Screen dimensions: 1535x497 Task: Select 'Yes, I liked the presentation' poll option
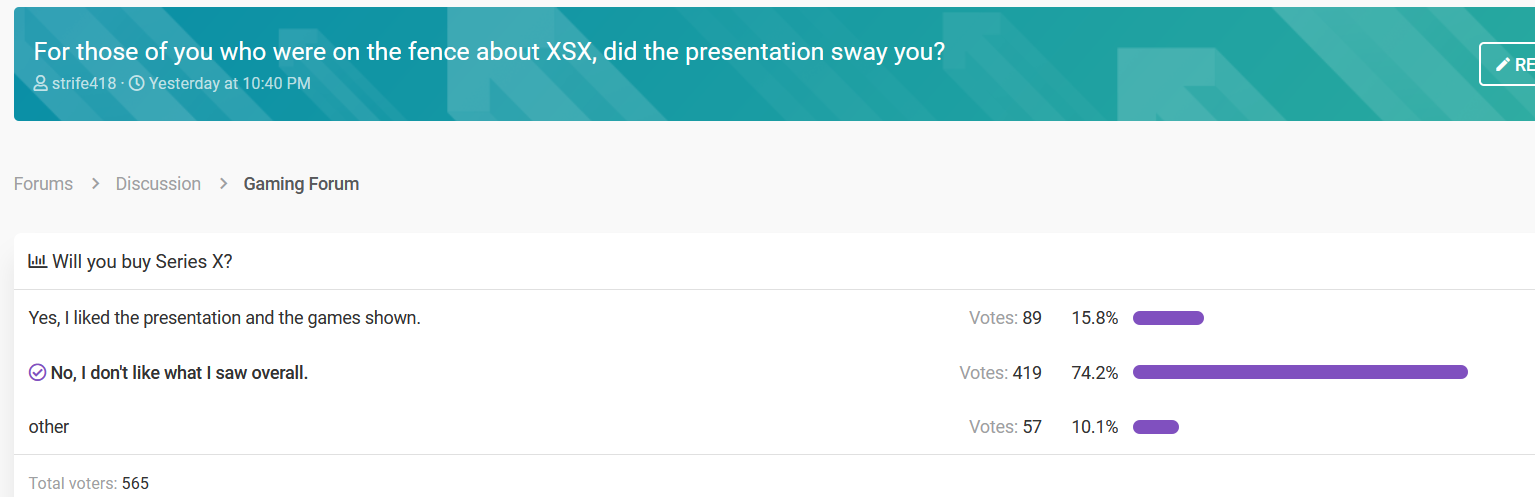click(225, 318)
